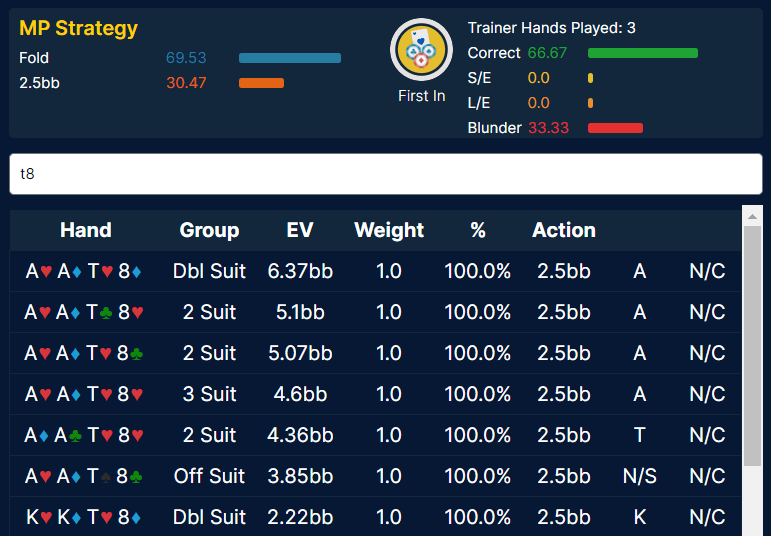Click the Weight column header

point(389,230)
